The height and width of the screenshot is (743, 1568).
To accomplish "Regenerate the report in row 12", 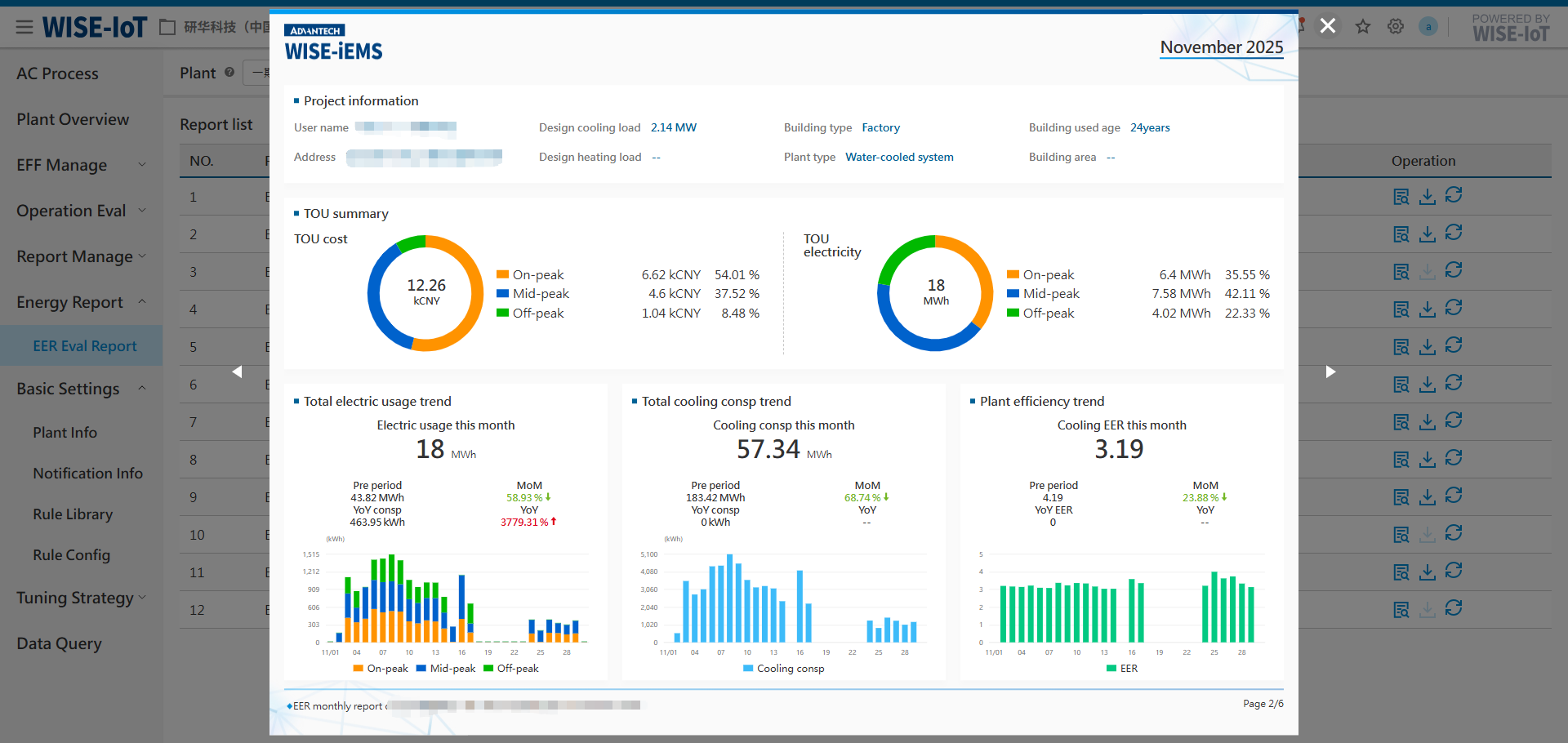I will coord(1454,608).
